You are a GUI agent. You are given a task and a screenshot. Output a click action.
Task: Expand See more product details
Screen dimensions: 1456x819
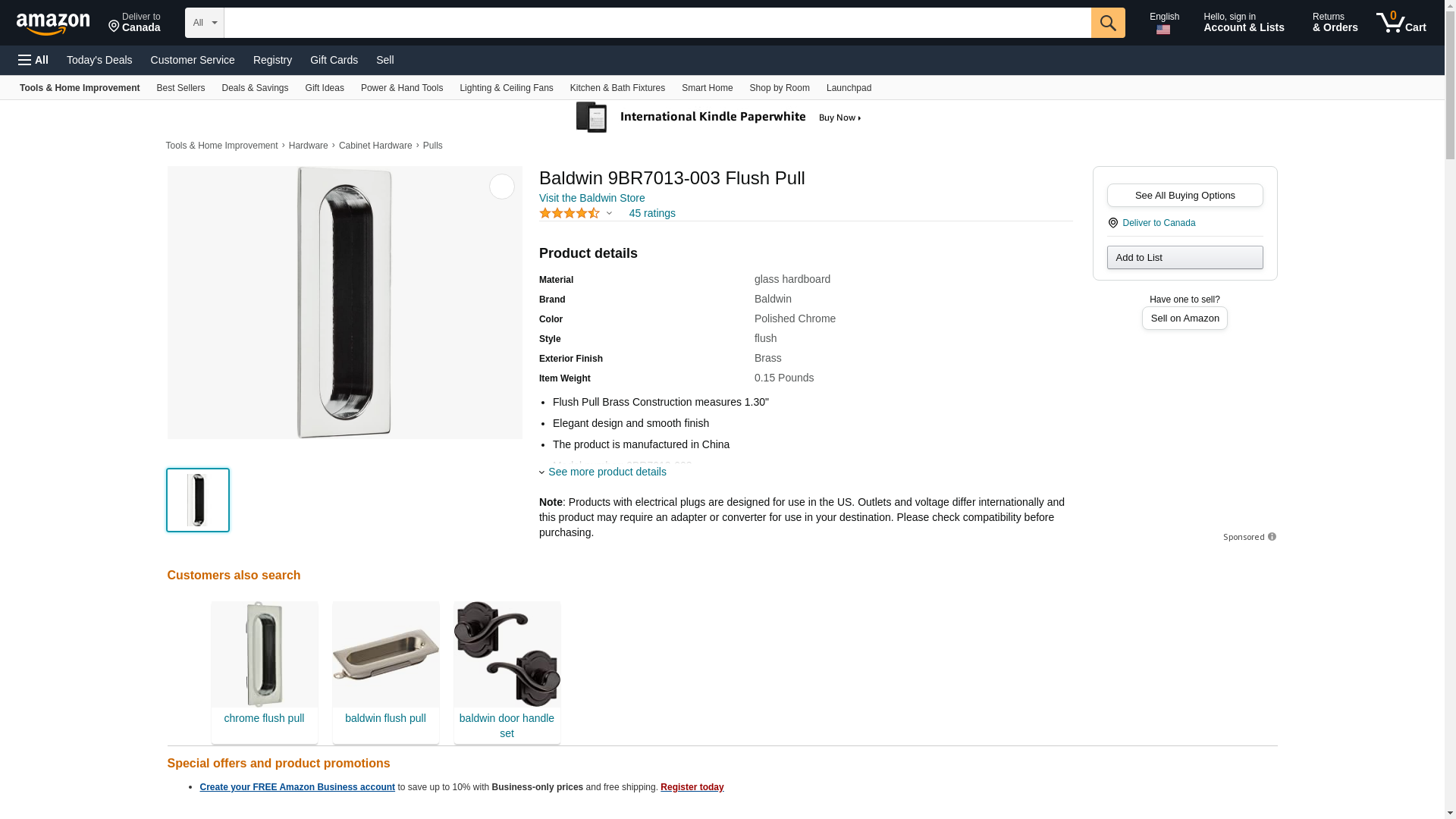coord(606,472)
